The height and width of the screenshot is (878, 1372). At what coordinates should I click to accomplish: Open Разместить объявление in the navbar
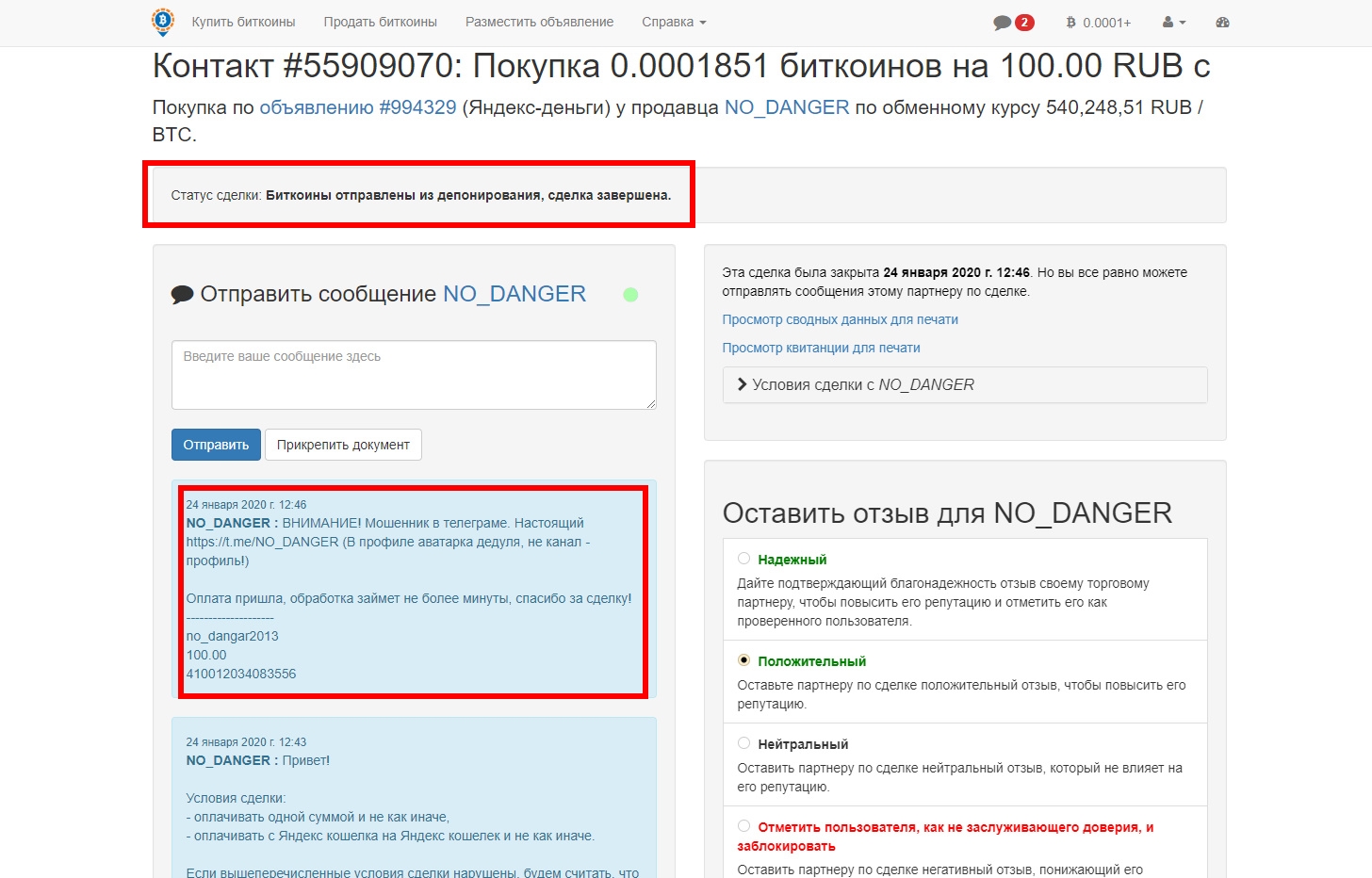tap(539, 23)
